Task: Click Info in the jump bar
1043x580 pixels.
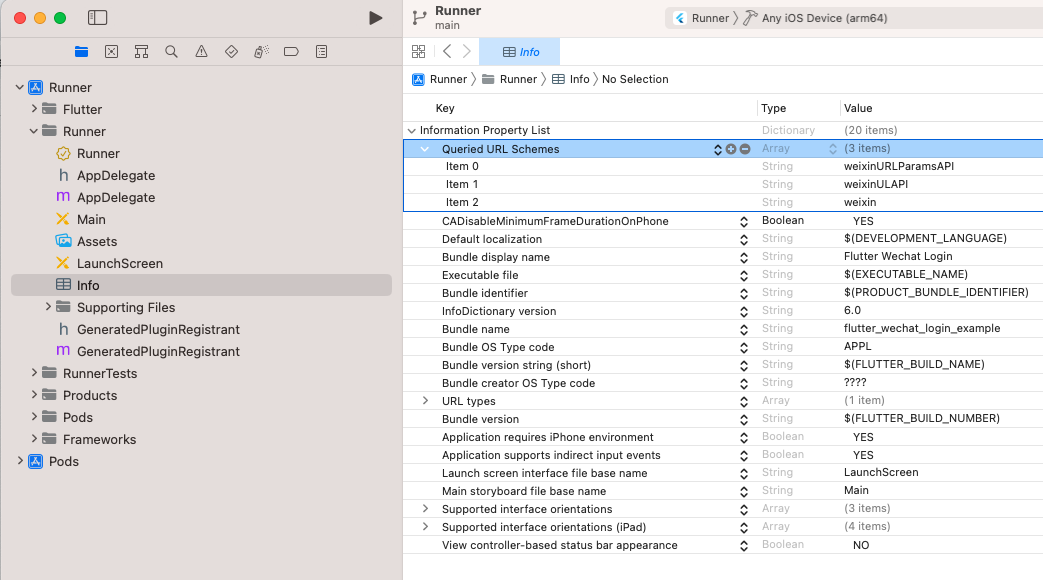Action: click(571, 79)
